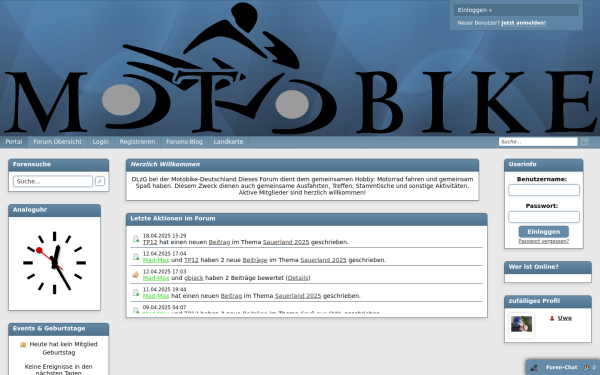
Task: Click the Einloggen button in Userinfo
Action: [x=544, y=232]
